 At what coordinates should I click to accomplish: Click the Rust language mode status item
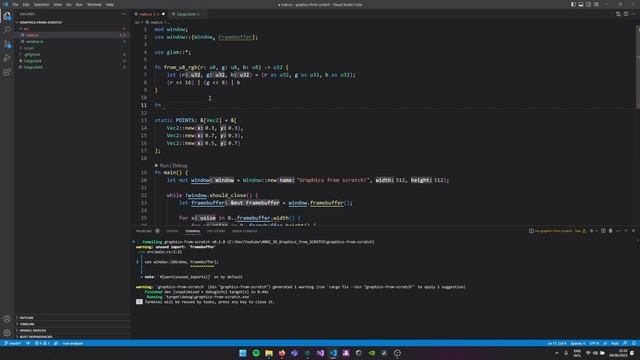(x=615, y=343)
